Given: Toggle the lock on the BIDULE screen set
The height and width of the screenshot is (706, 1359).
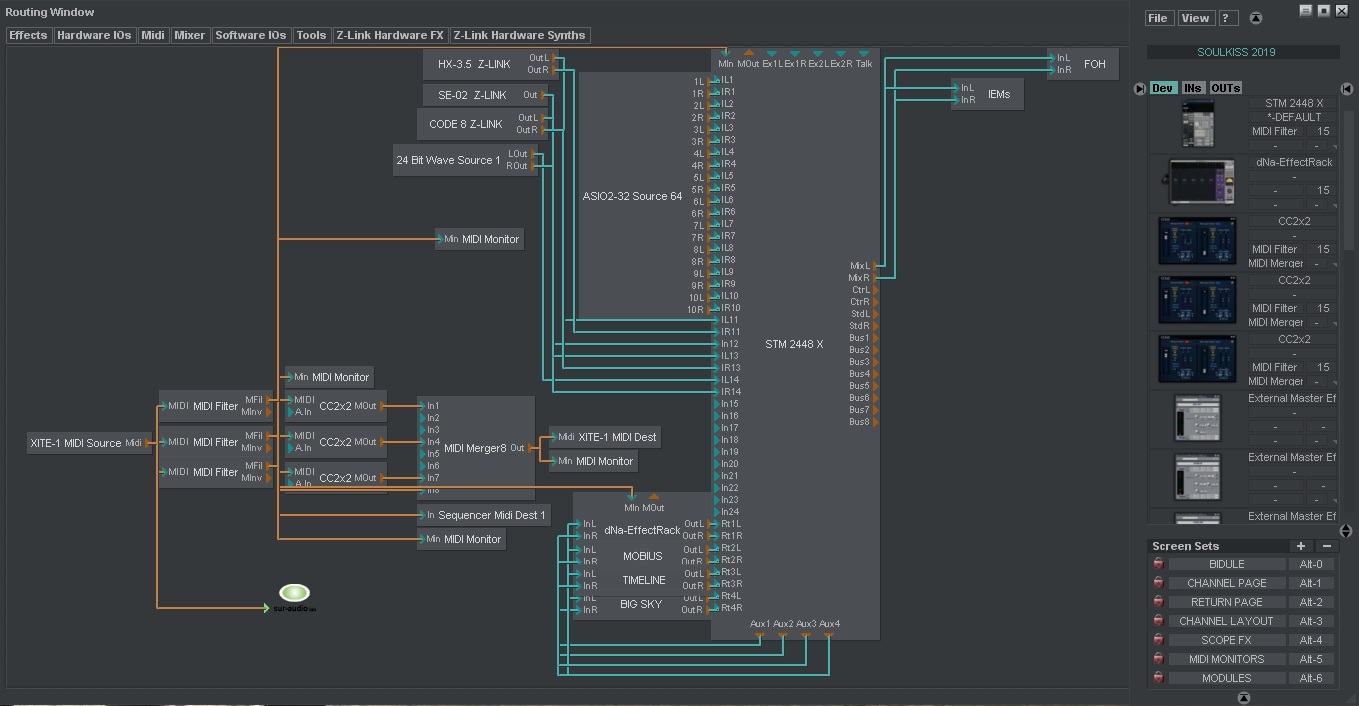Looking at the screenshot, I should point(1159,564).
